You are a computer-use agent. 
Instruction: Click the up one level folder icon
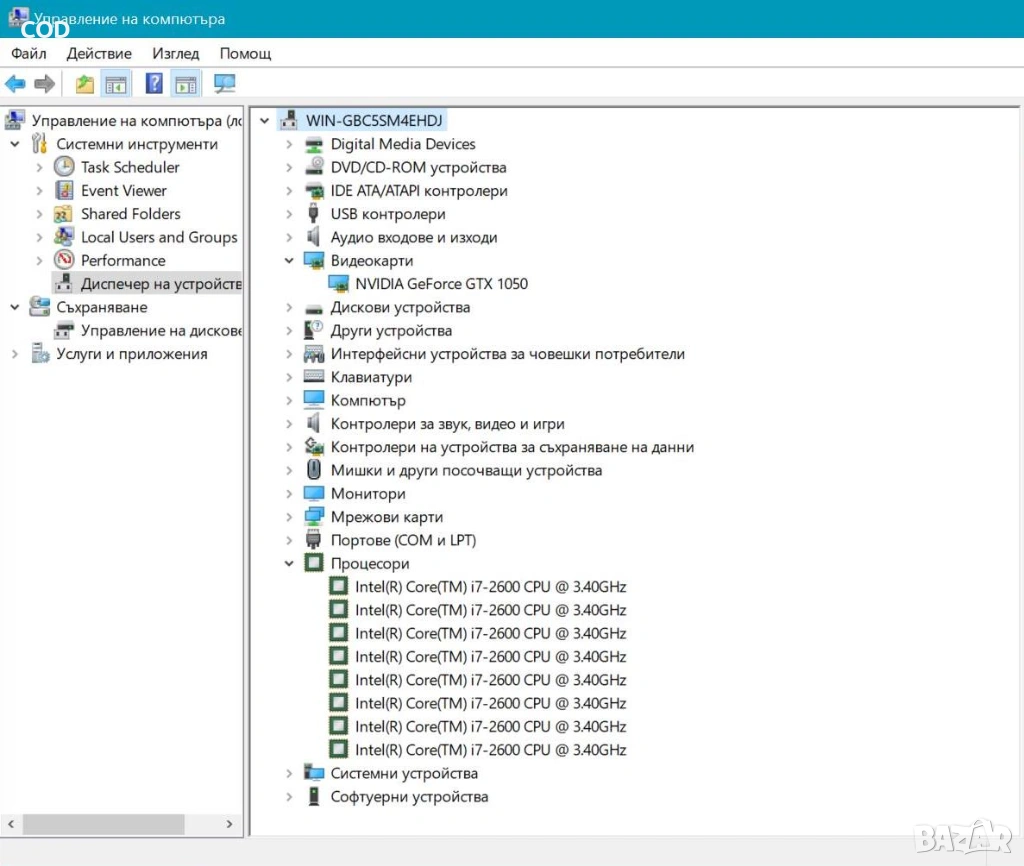click(85, 84)
